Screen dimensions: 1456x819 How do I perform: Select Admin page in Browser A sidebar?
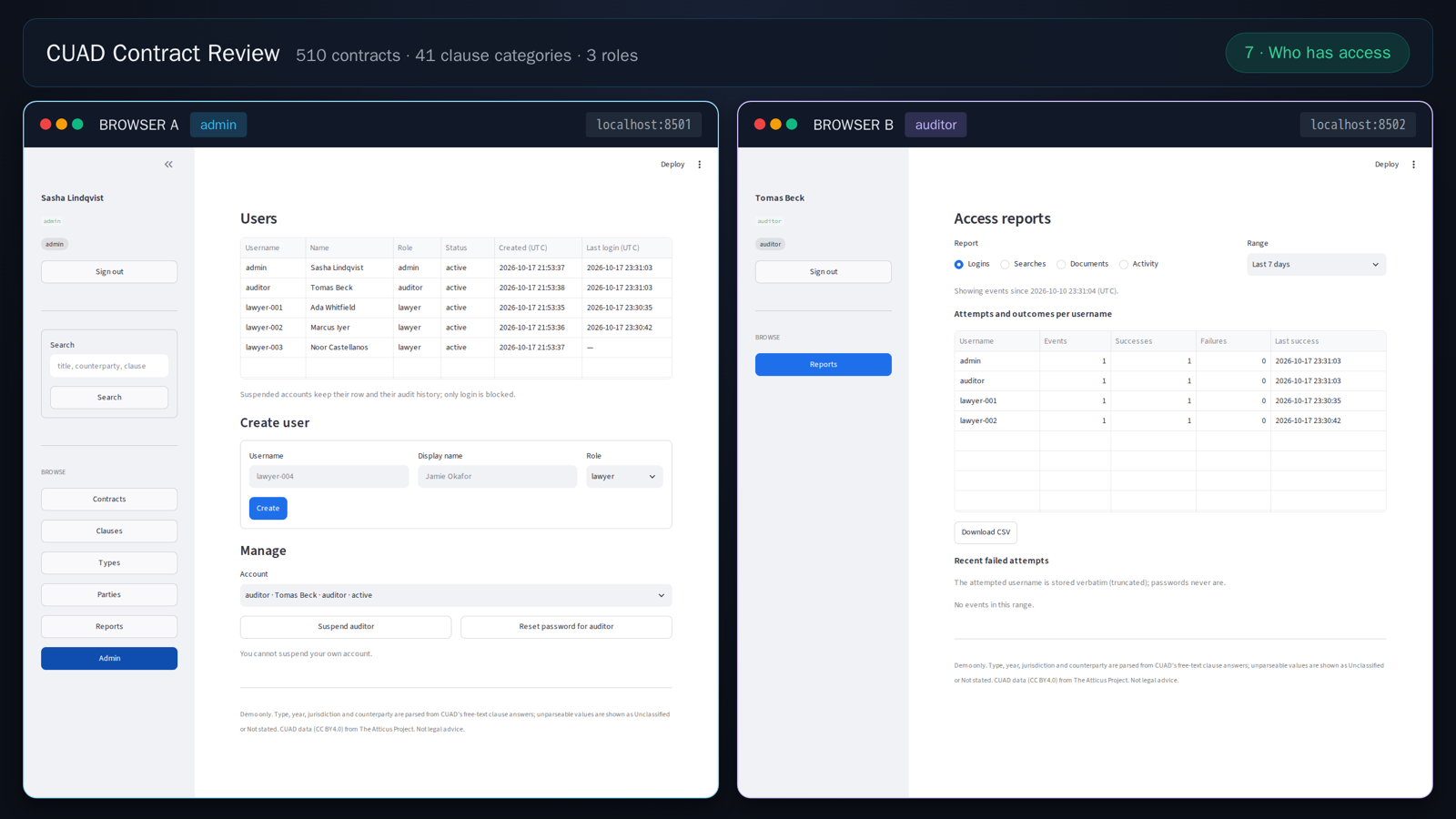tap(109, 659)
